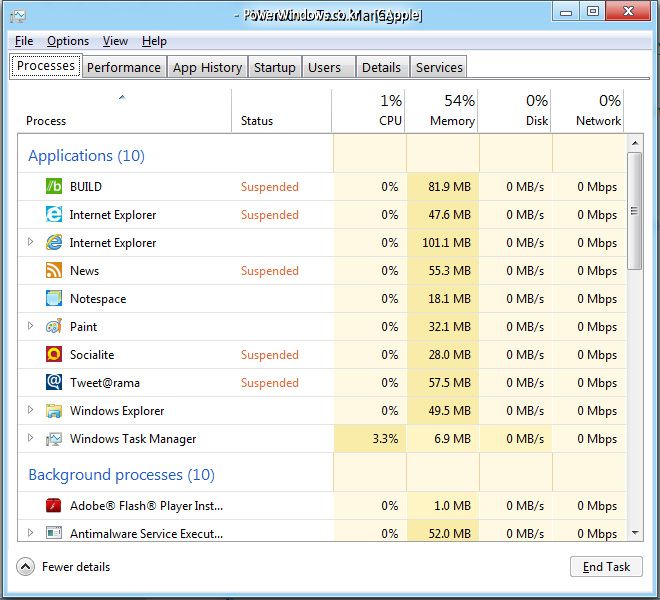Expand the Paint process group
This screenshot has height=600, width=660.
[30, 326]
